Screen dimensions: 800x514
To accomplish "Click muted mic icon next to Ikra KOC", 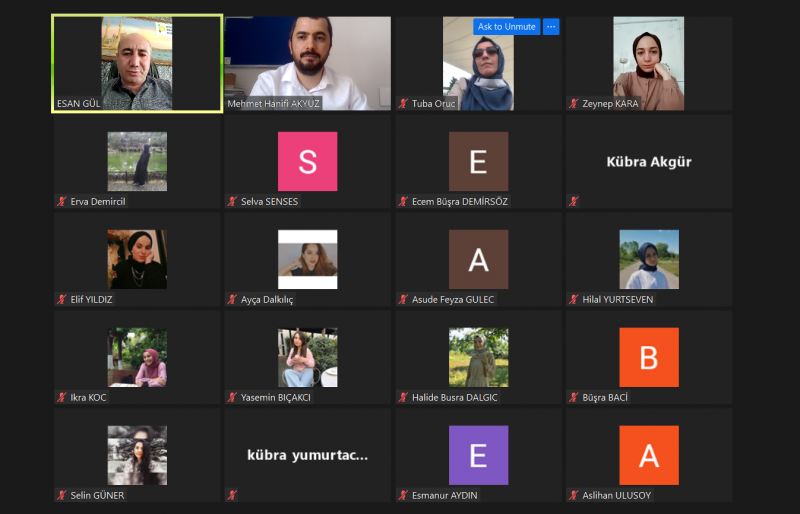I will point(62,397).
